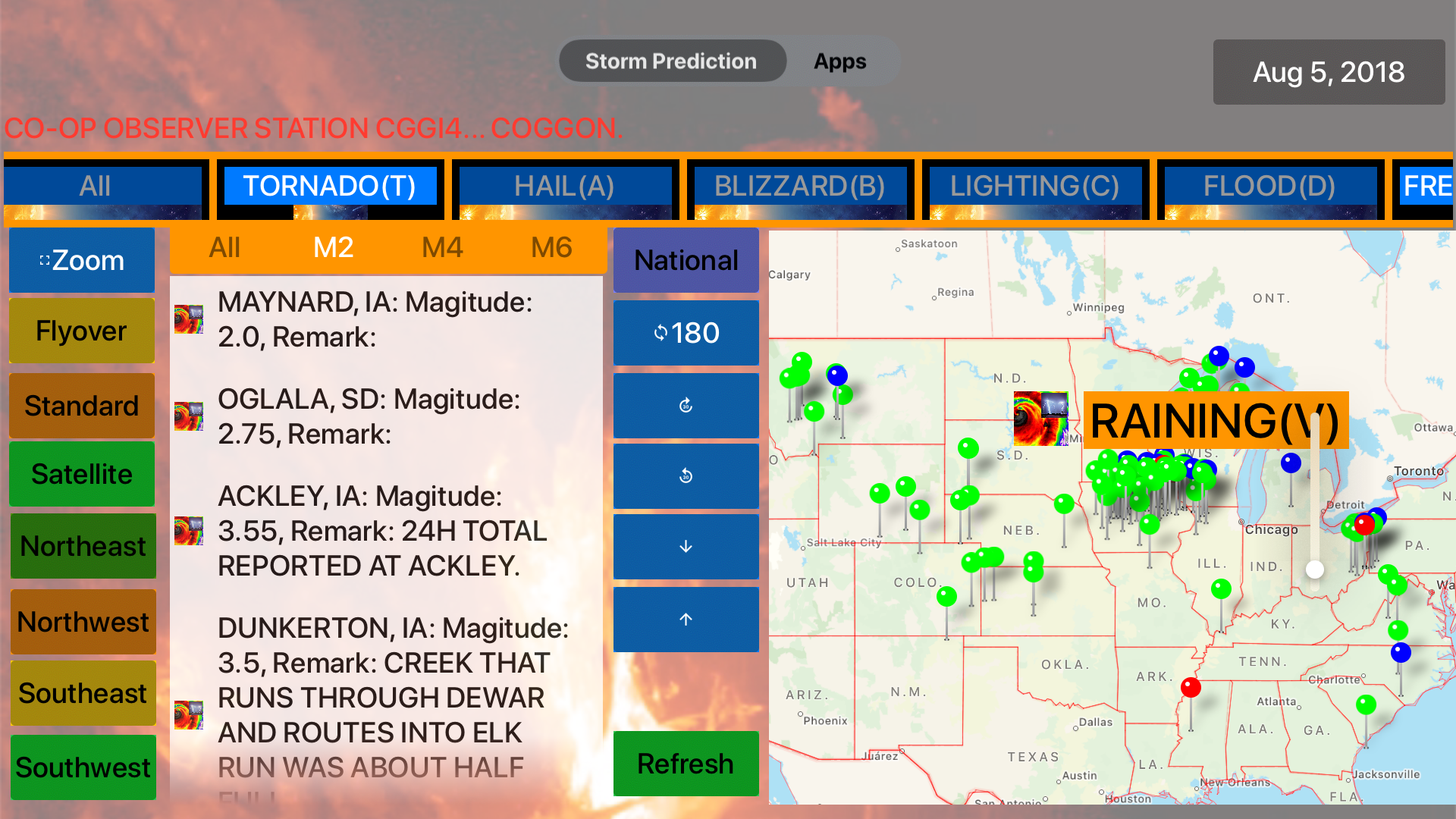The width and height of the screenshot is (1456, 819).
Task: Open the OGLALA, SD report row
Action: point(387,416)
